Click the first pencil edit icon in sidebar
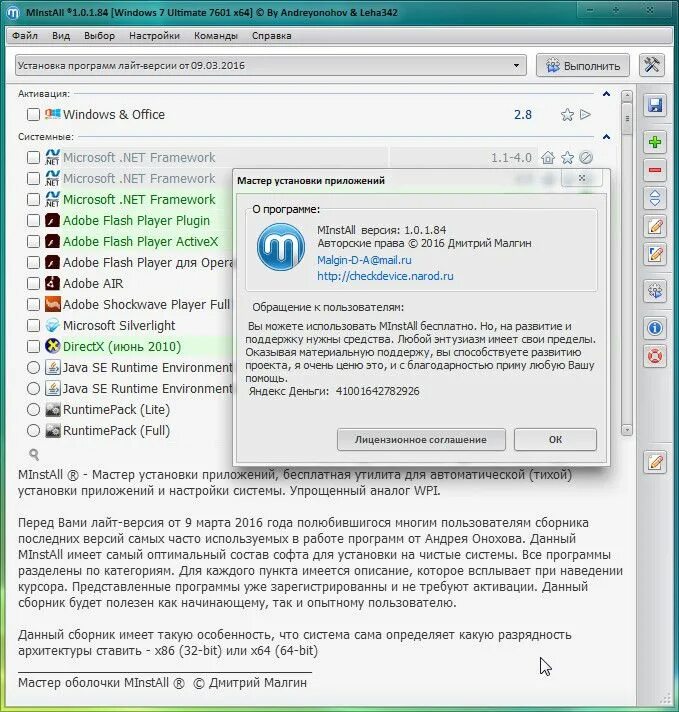This screenshot has height=712, width=679. tap(654, 226)
